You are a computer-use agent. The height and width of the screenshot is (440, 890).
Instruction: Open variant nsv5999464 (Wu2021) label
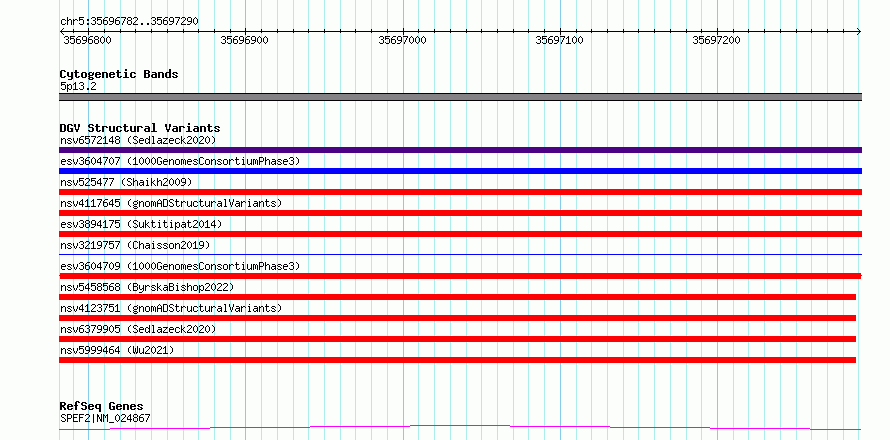click(x=117, y=350)
